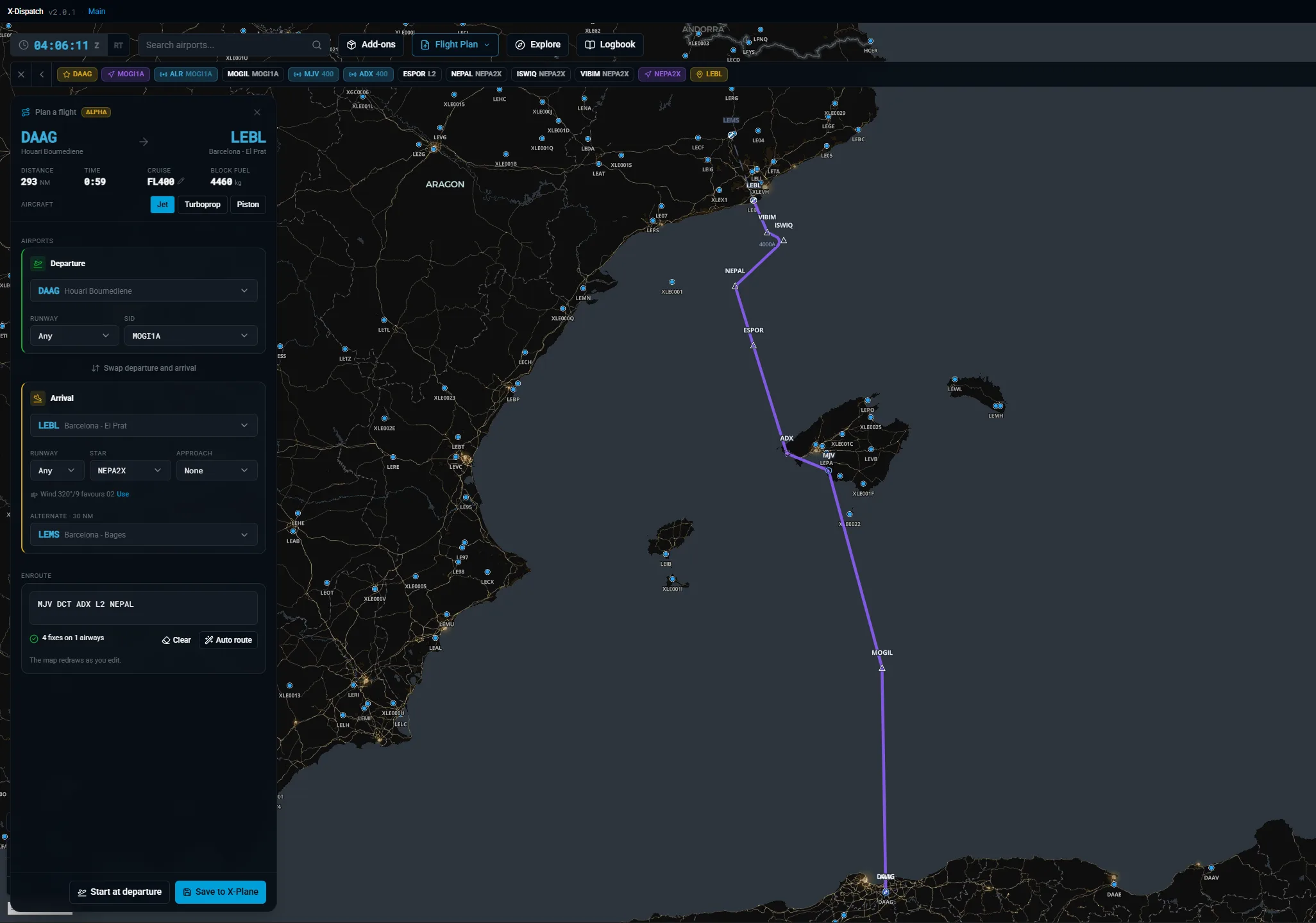
Task: Click the ISWIQ waypoint triangle on map
Action: [x=784, y=241]
